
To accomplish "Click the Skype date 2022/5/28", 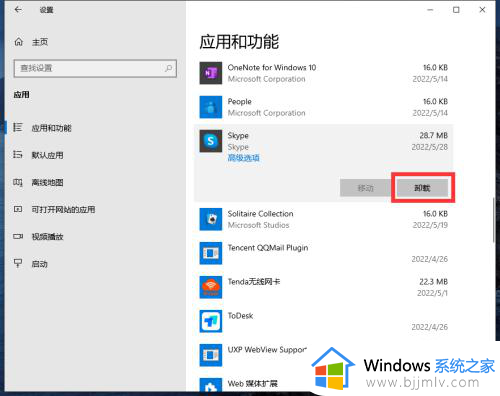I will [x=430, y=147].
